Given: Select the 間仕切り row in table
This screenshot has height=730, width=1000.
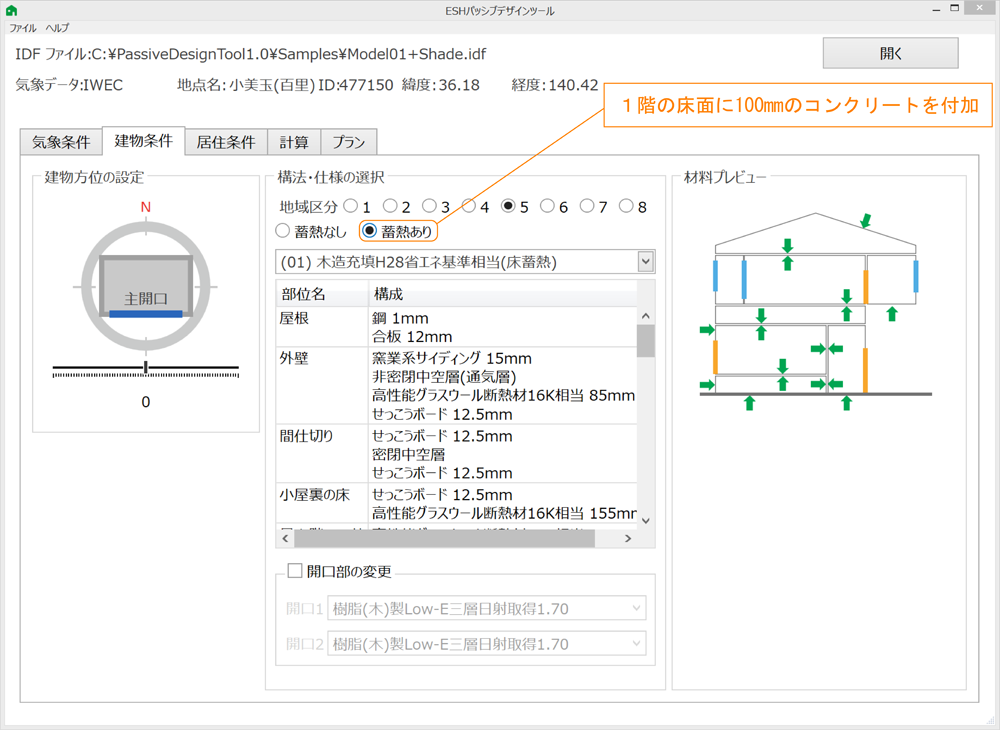Looking at the screenshot, I should tap(457, 454).
